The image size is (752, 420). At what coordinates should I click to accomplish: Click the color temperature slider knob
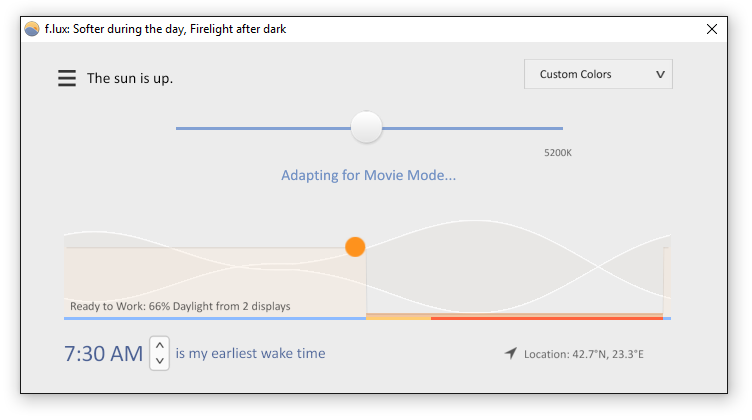click(x=366, y=128)
